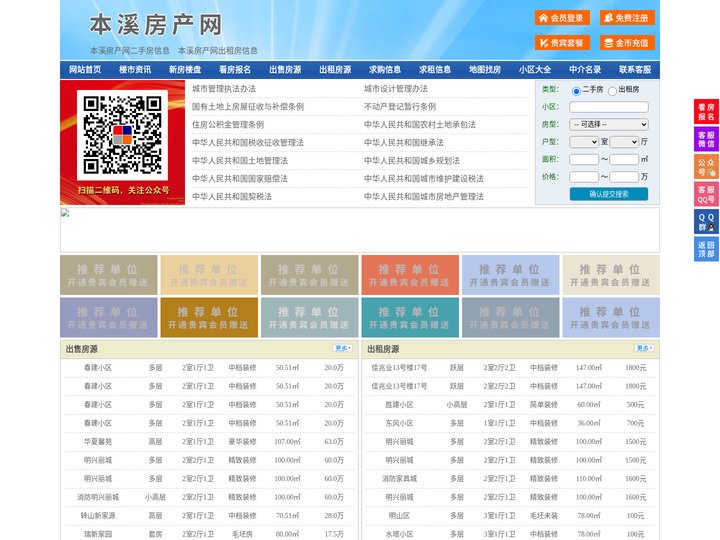
Task: Open 联系客服 navigation item
Action: (x=635, y=70)
